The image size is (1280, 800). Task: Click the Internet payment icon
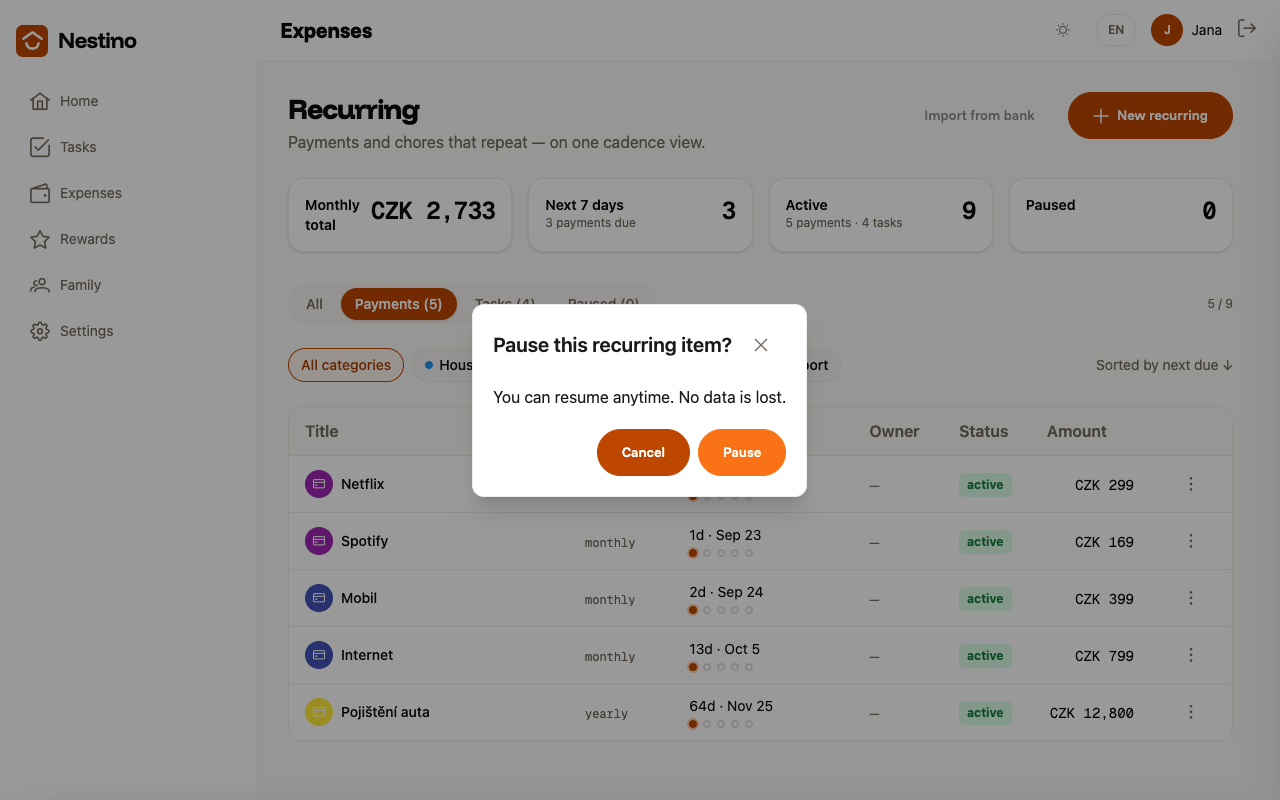[x=319, y=655]
